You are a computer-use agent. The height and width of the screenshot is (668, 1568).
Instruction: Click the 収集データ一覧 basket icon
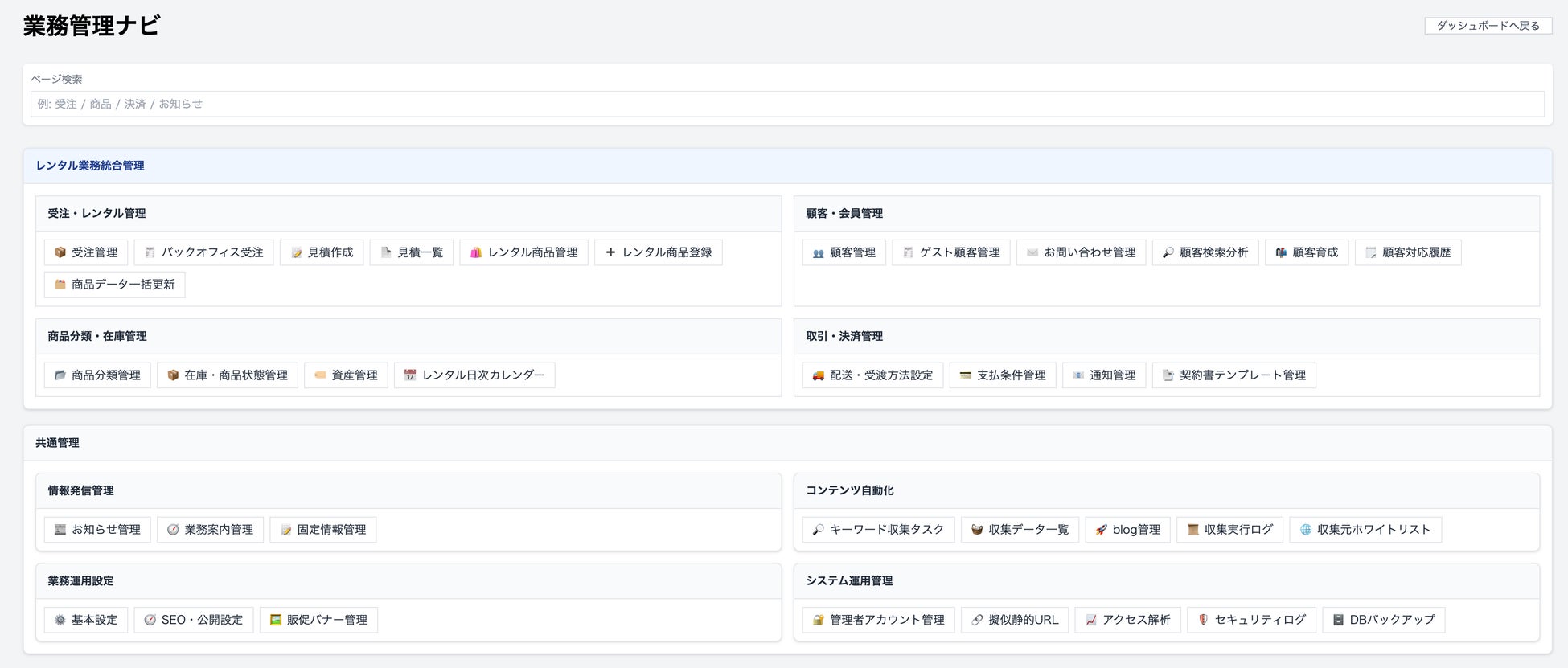pyautogui.click(x=977, y=530)
